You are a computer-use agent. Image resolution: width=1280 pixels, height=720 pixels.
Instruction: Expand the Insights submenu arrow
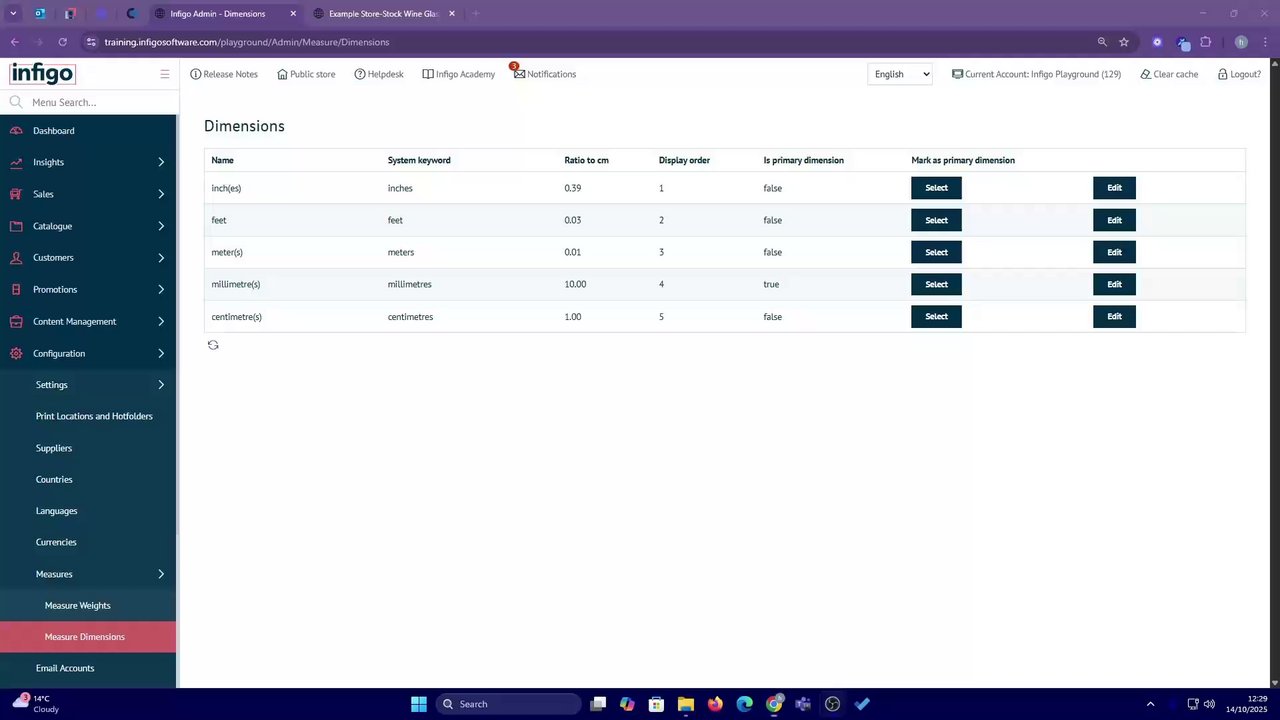coord(161,162)
